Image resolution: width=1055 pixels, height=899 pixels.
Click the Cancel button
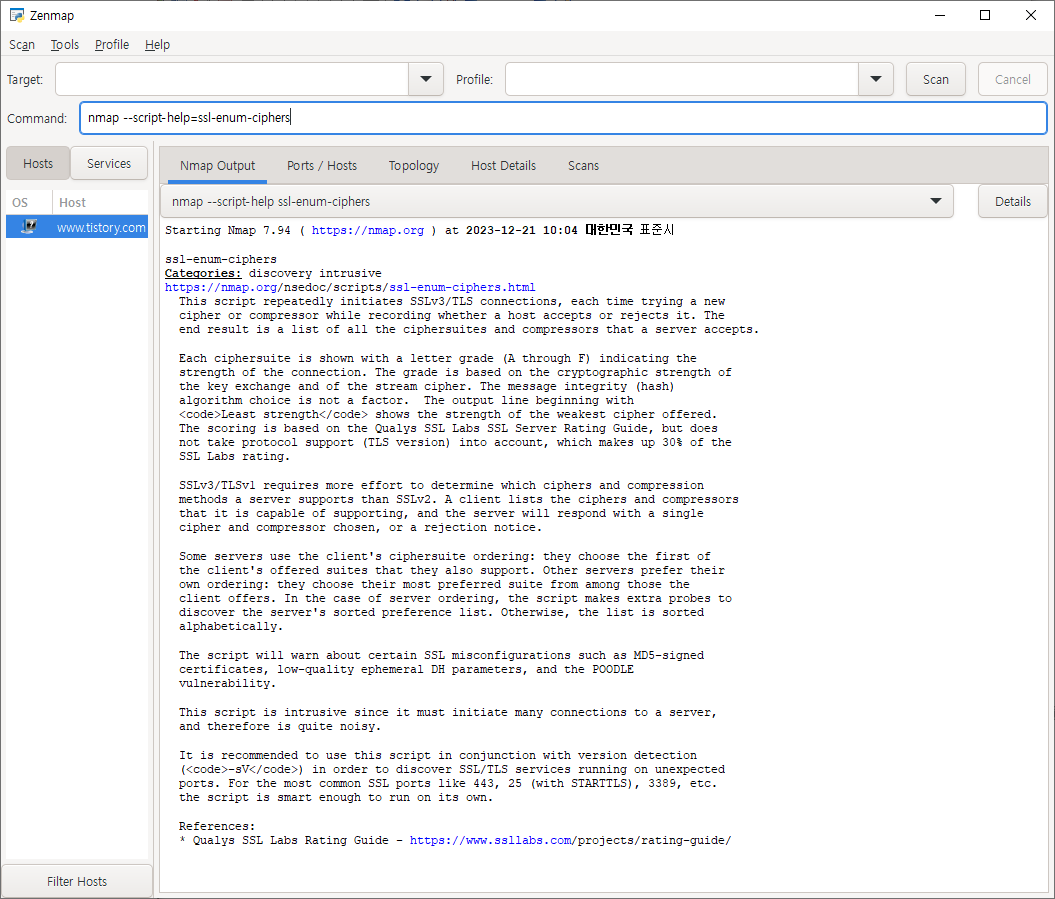(x=1013, y=79)
